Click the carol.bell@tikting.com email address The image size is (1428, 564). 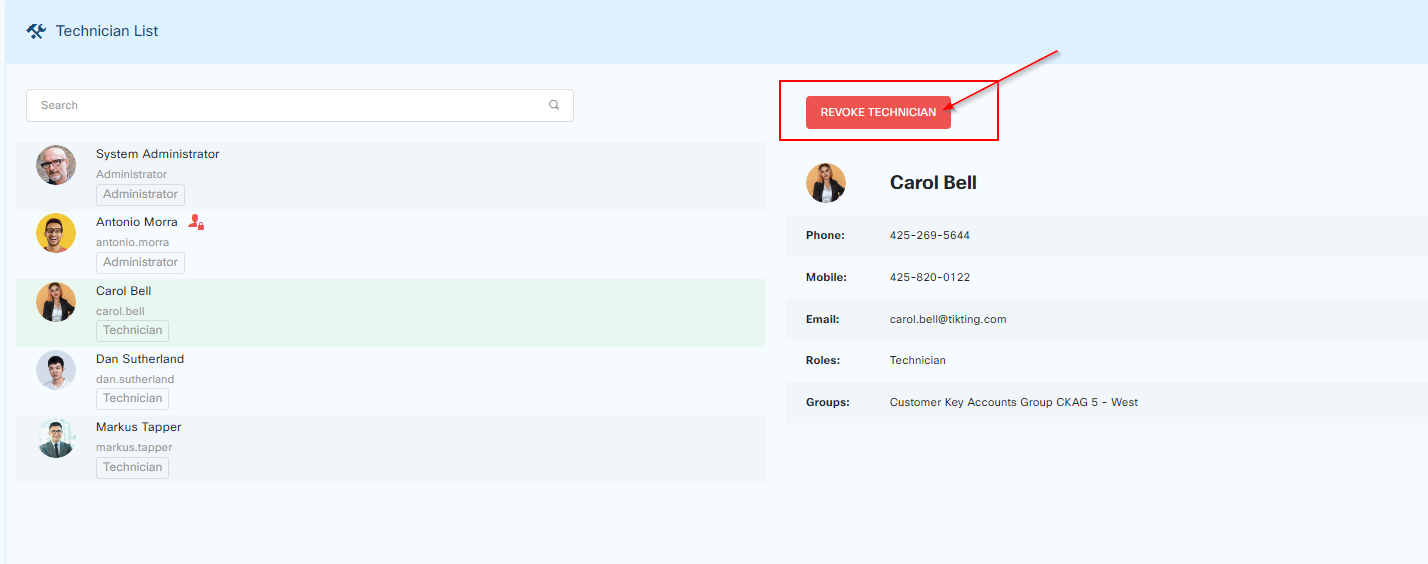point(947,319)
